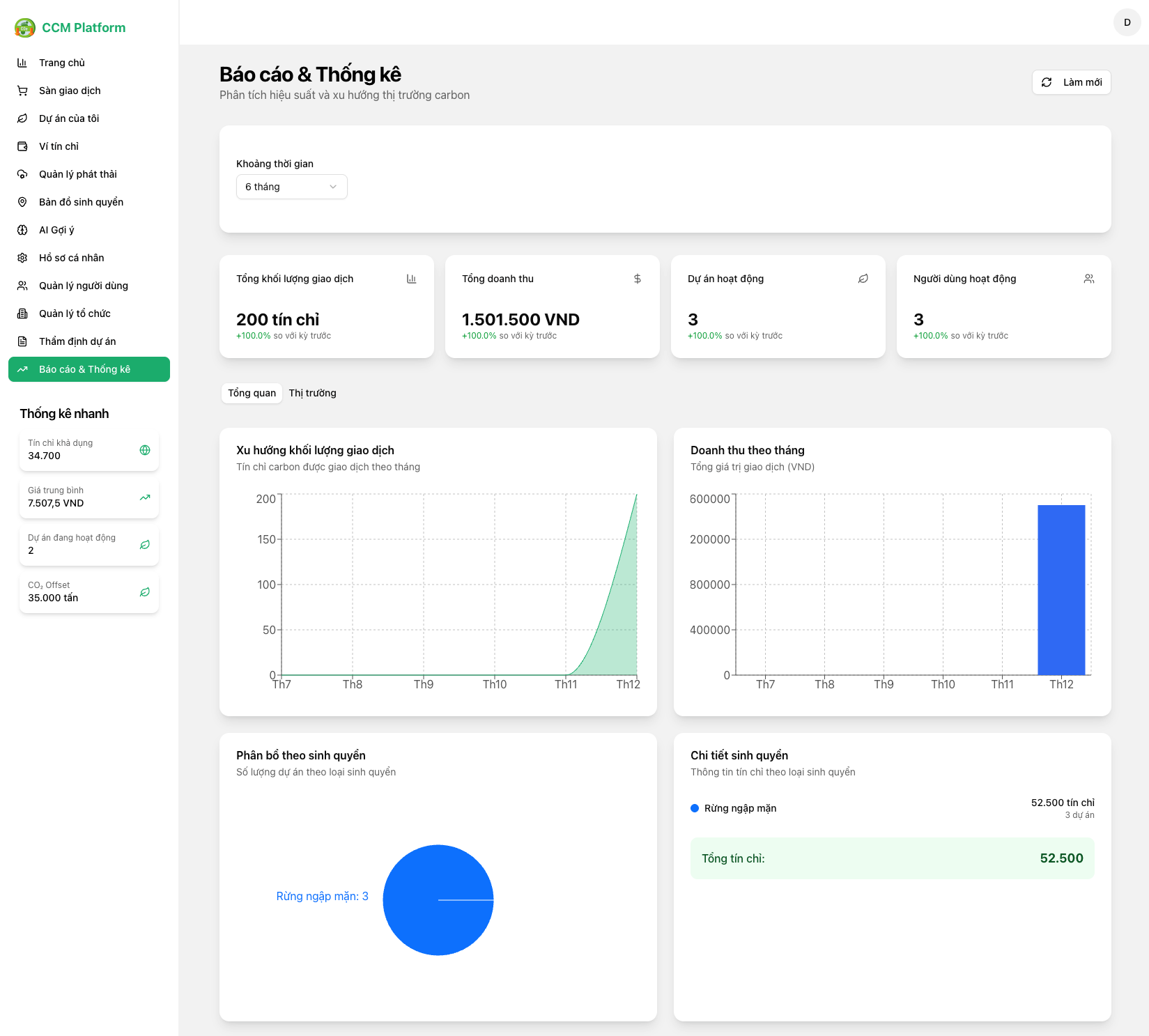Select the Tổng quan tab
Viewport: 1149px width, 1036px height.
click(252, 393)
